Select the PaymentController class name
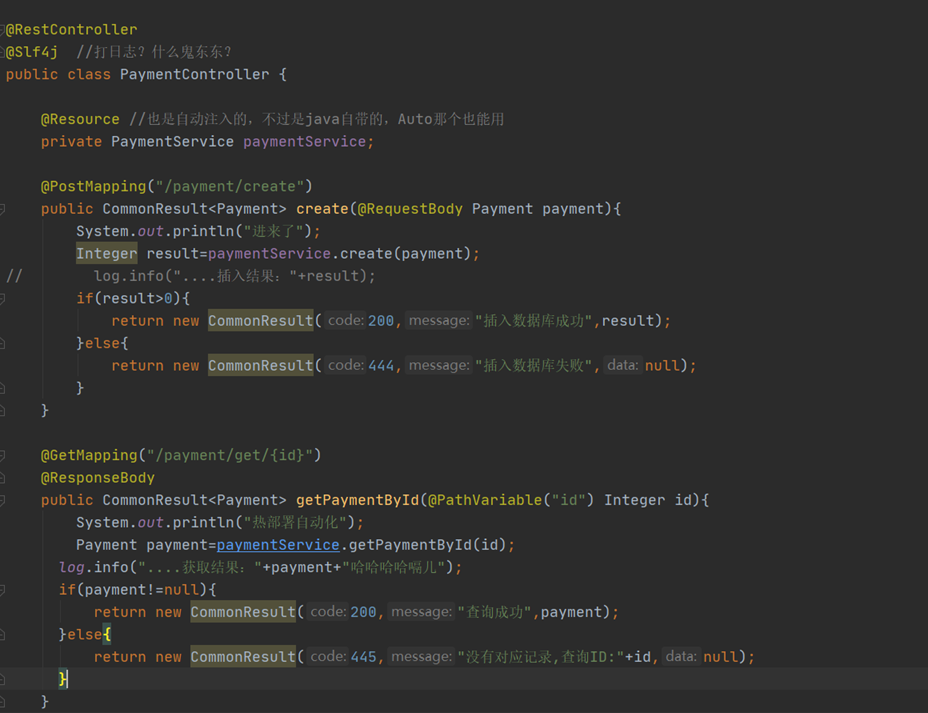The image size is (928, 713). [194, 75]
